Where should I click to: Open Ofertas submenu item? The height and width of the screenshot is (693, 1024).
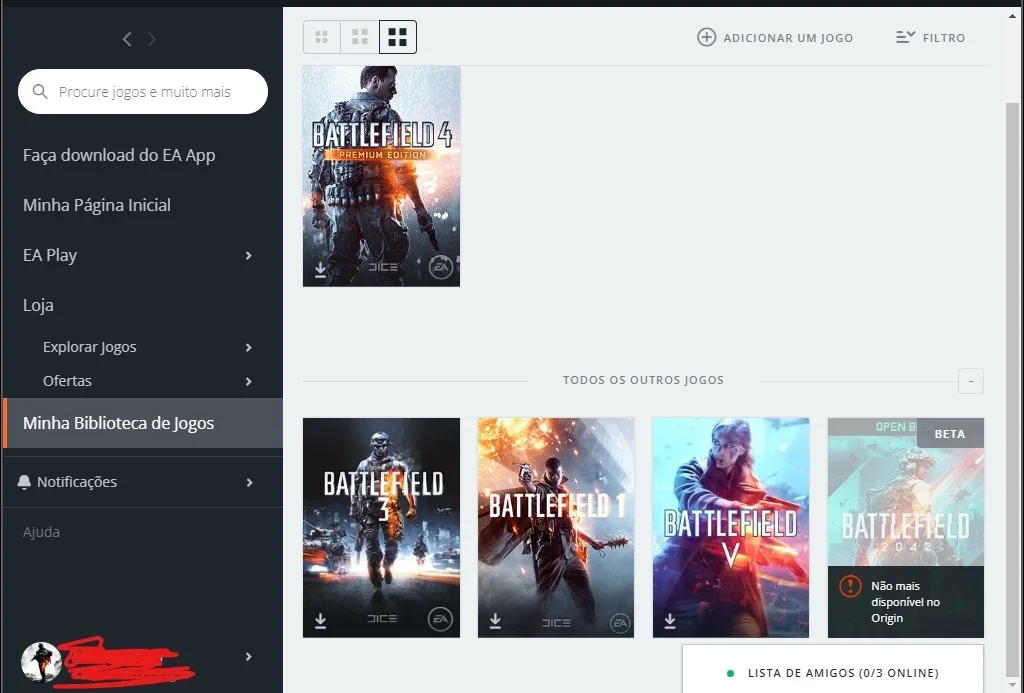coord(67,381)
